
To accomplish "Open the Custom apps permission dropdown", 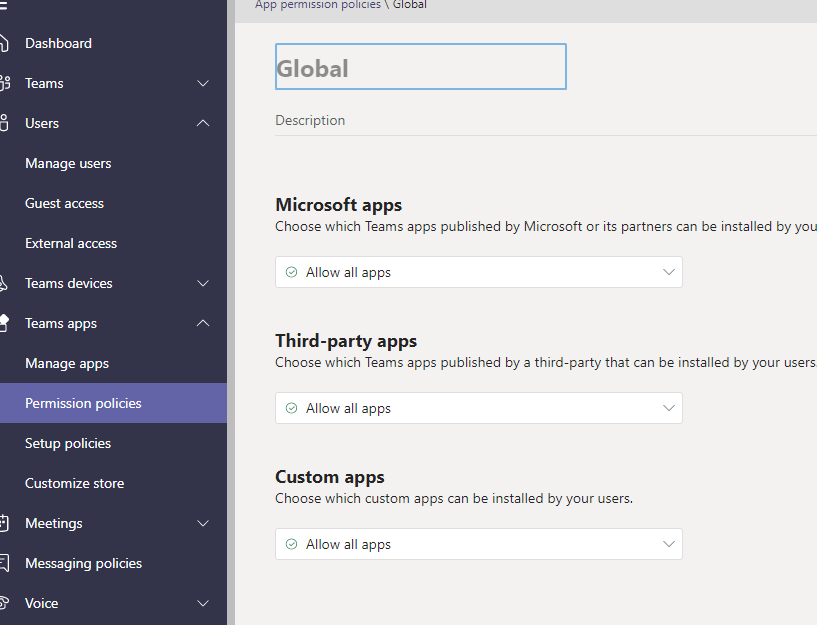I will pos(479,544).
